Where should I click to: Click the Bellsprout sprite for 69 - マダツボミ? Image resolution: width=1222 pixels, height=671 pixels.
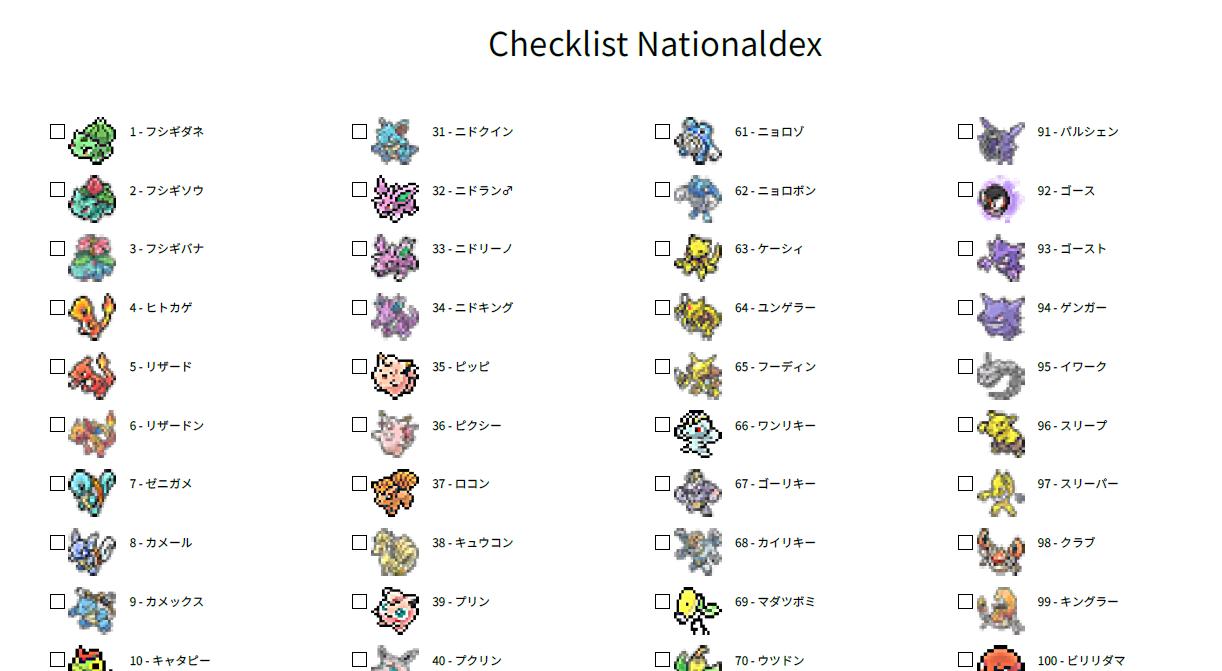[x=698, y=610]
